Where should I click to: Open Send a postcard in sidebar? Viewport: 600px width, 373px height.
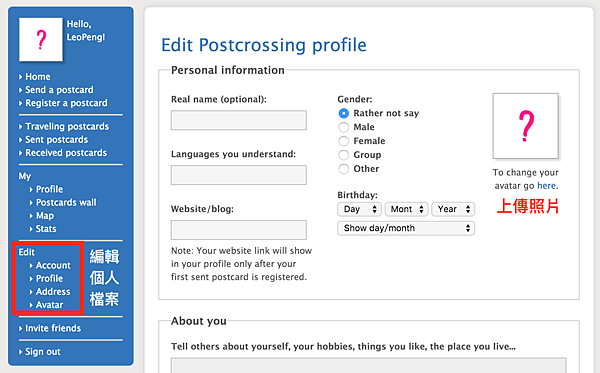pyautogui.click(x=59, y=90)
